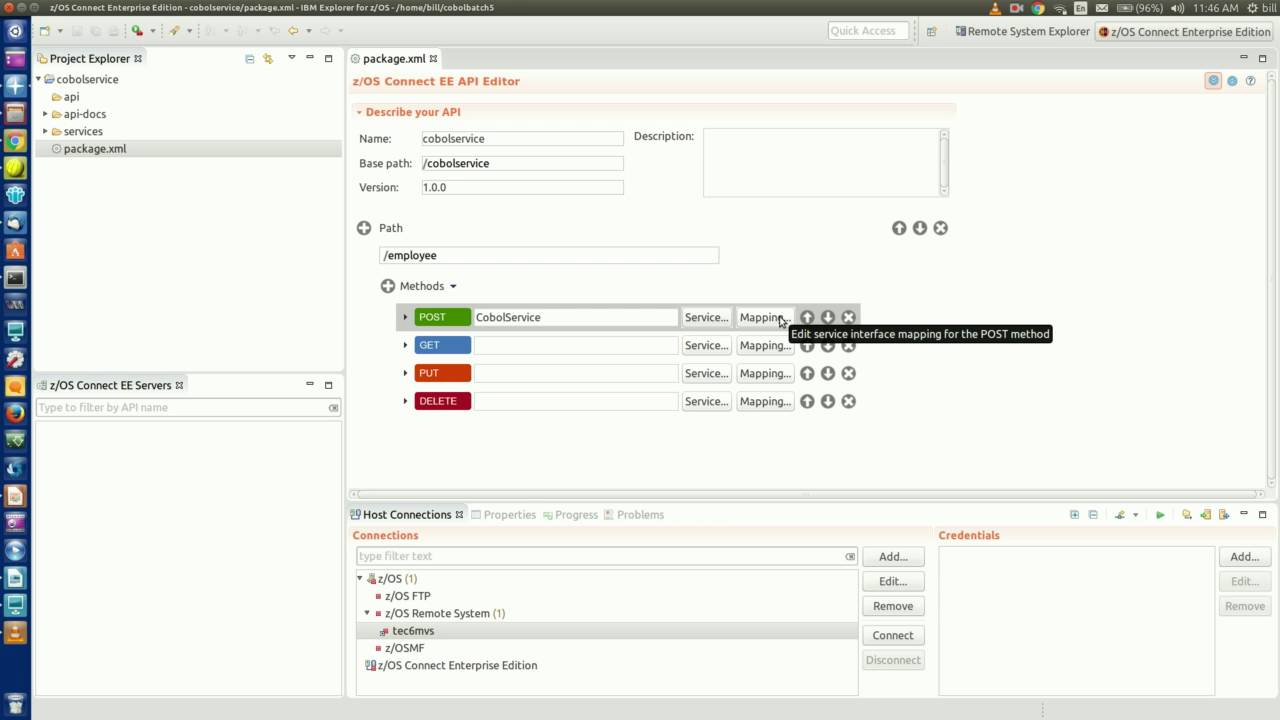Screen dimensions: 1280x720
Task: Click the first blue globe icon in API Editor header
Action: click(x=1214, y=81)
